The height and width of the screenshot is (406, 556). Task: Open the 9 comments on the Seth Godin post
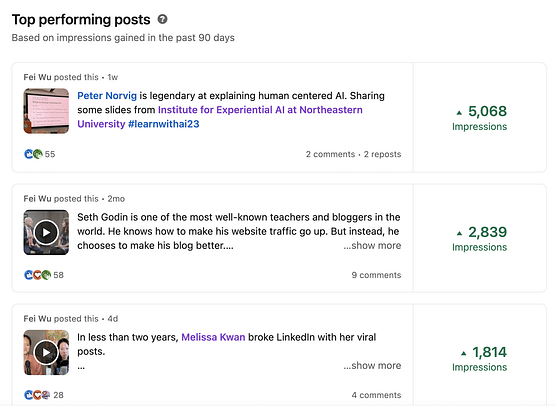[376, 275]
